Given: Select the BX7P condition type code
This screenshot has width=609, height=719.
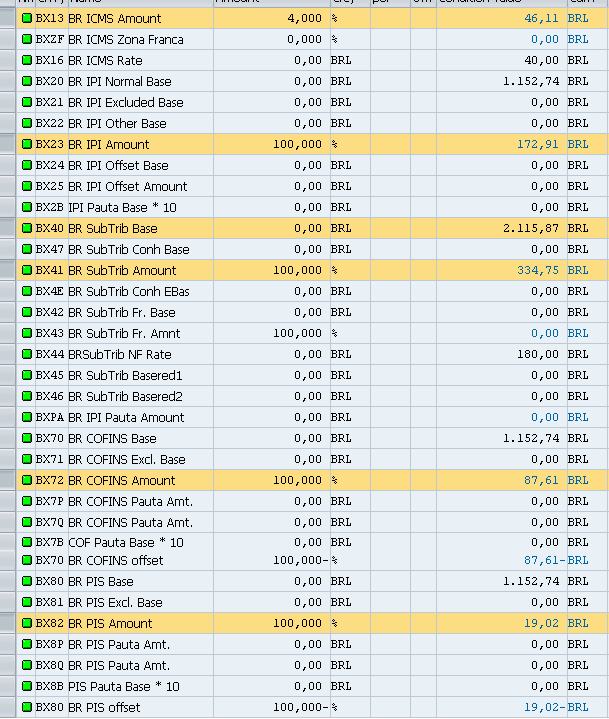Looking at the screenshot, I should click(x=49, y=501).
